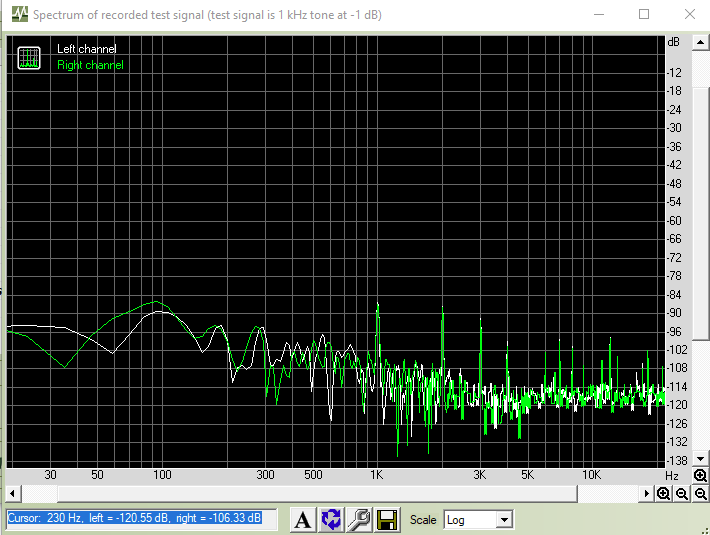Click the vertical zoom-in magnifier below the dB scrollbar

700,475
